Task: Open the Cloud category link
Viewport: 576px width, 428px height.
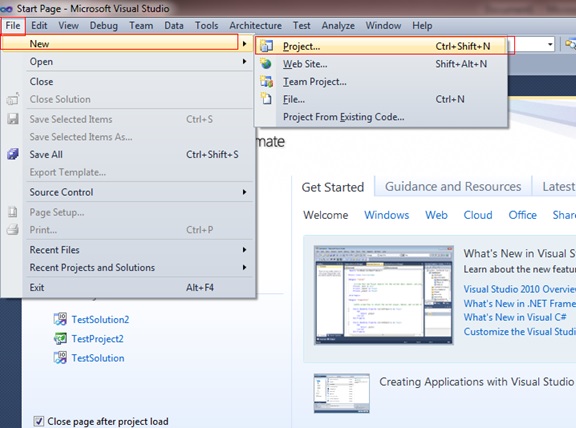Action: [478, 215]
